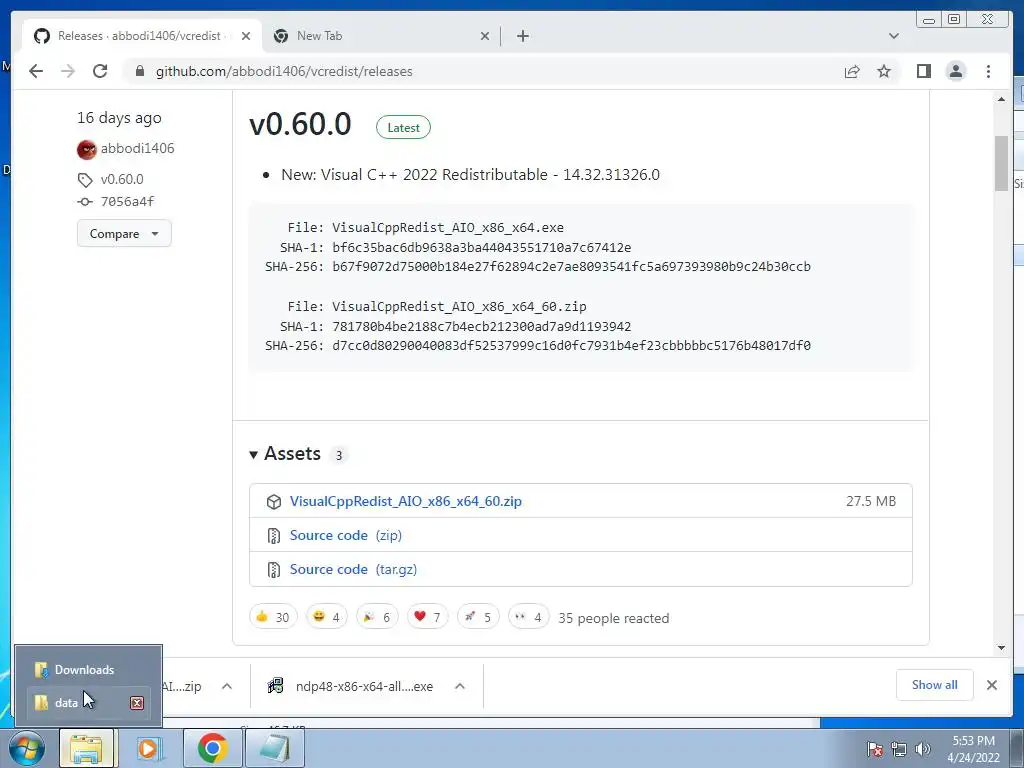Viewport: 1024px width, 768px height.
Task: View the site lock info icon
Action: (x=140, y=71)
